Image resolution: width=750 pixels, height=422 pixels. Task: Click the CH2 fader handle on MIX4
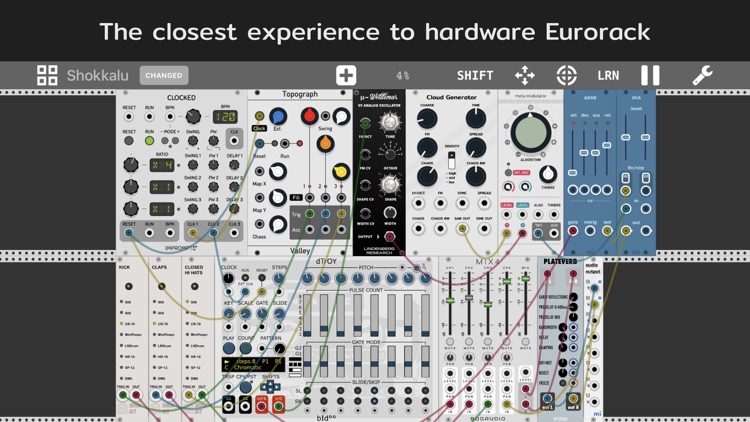[x=469, y=298]
